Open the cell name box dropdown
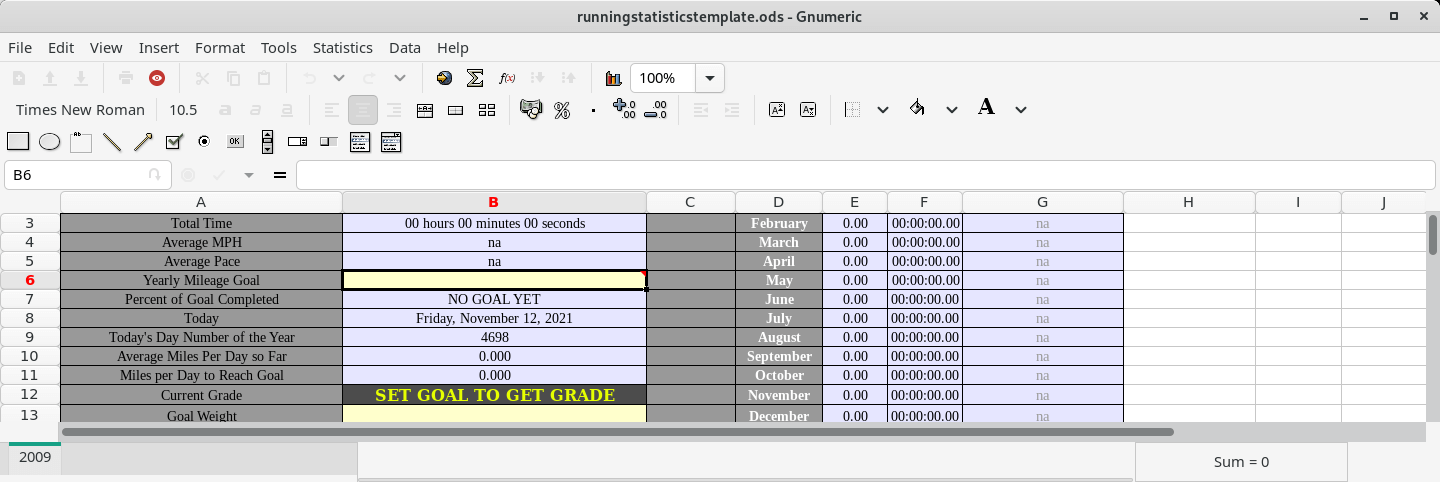Viewport: 1440px width, 482px height. point(154,175)
